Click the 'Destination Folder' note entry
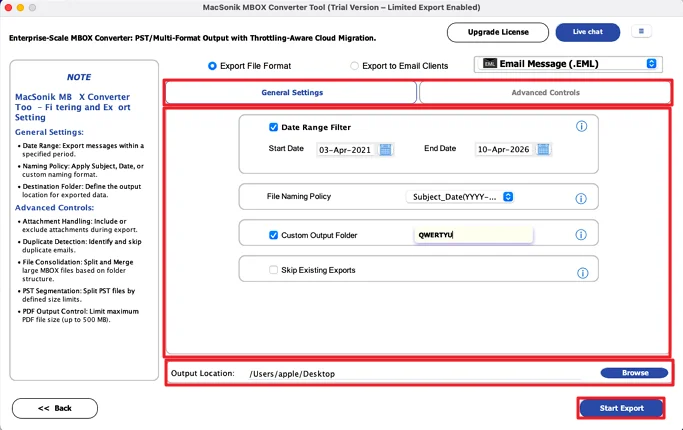The width and height of the screenshot is (683, 430). point(81,190)
